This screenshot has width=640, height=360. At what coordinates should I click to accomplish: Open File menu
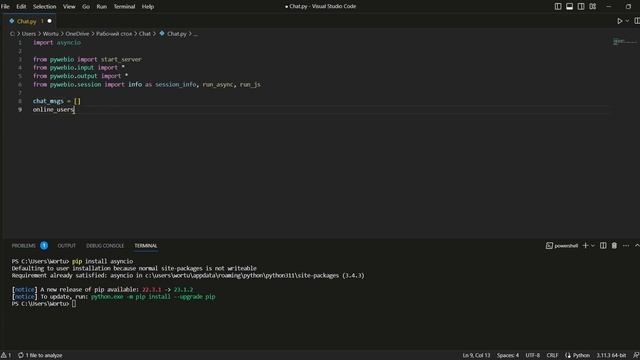tap(5, 7)
